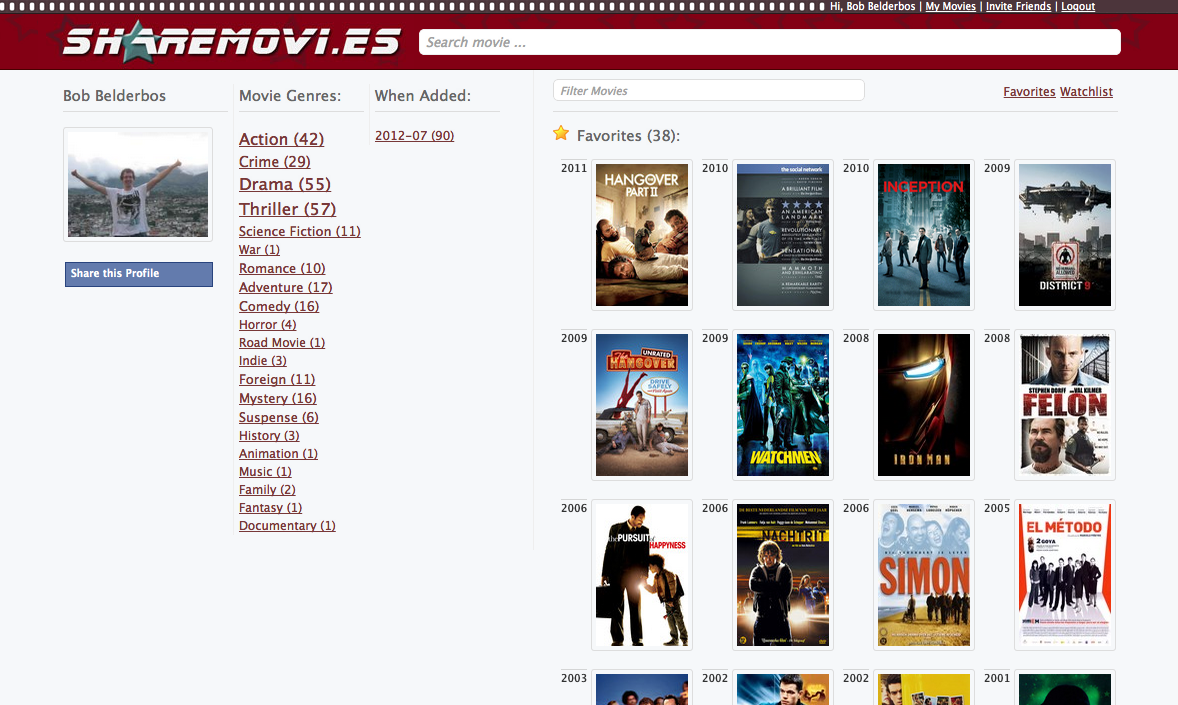Screen dimensions: 1178x705
Task: Click the Favorites (38) heading text
Action: point(628,136)
